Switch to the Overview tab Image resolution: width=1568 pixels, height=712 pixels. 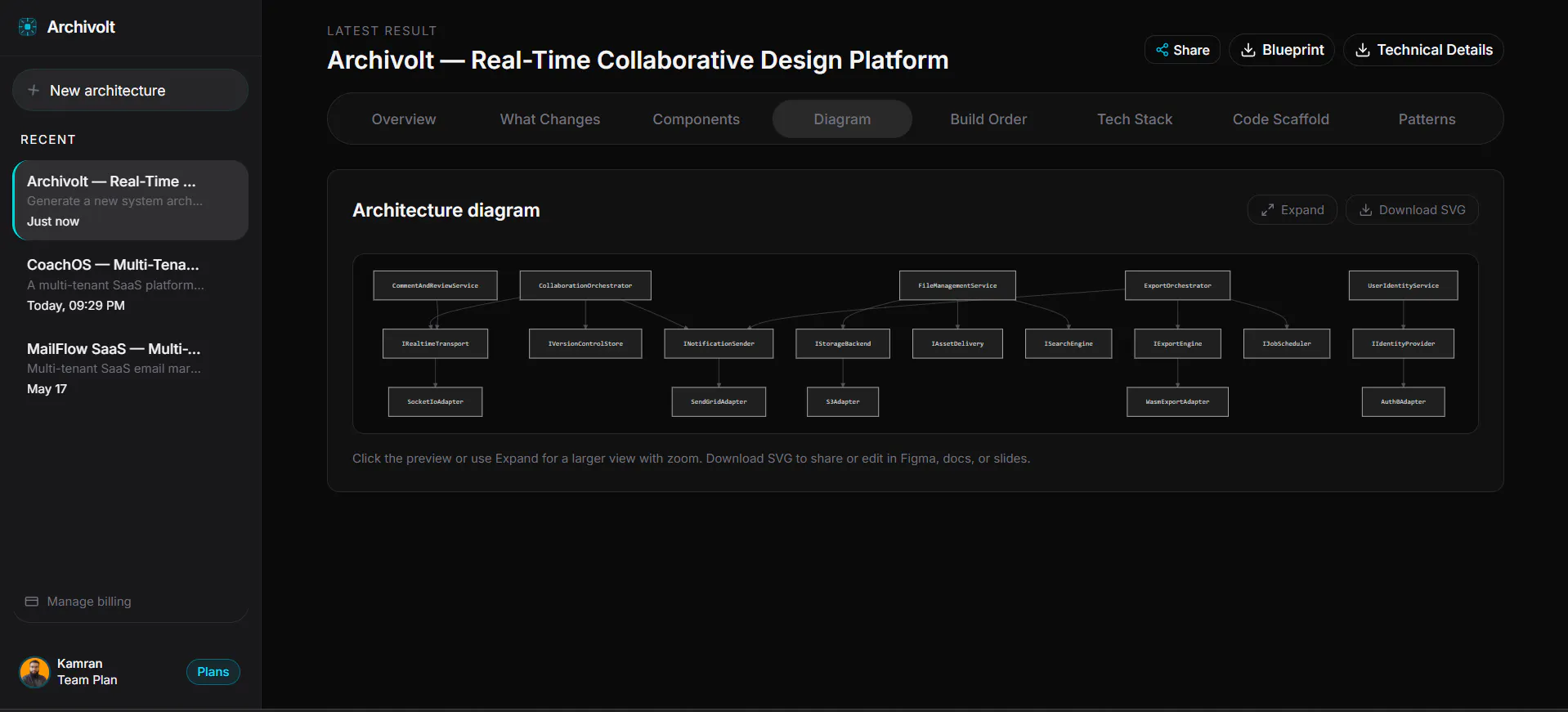404,119
